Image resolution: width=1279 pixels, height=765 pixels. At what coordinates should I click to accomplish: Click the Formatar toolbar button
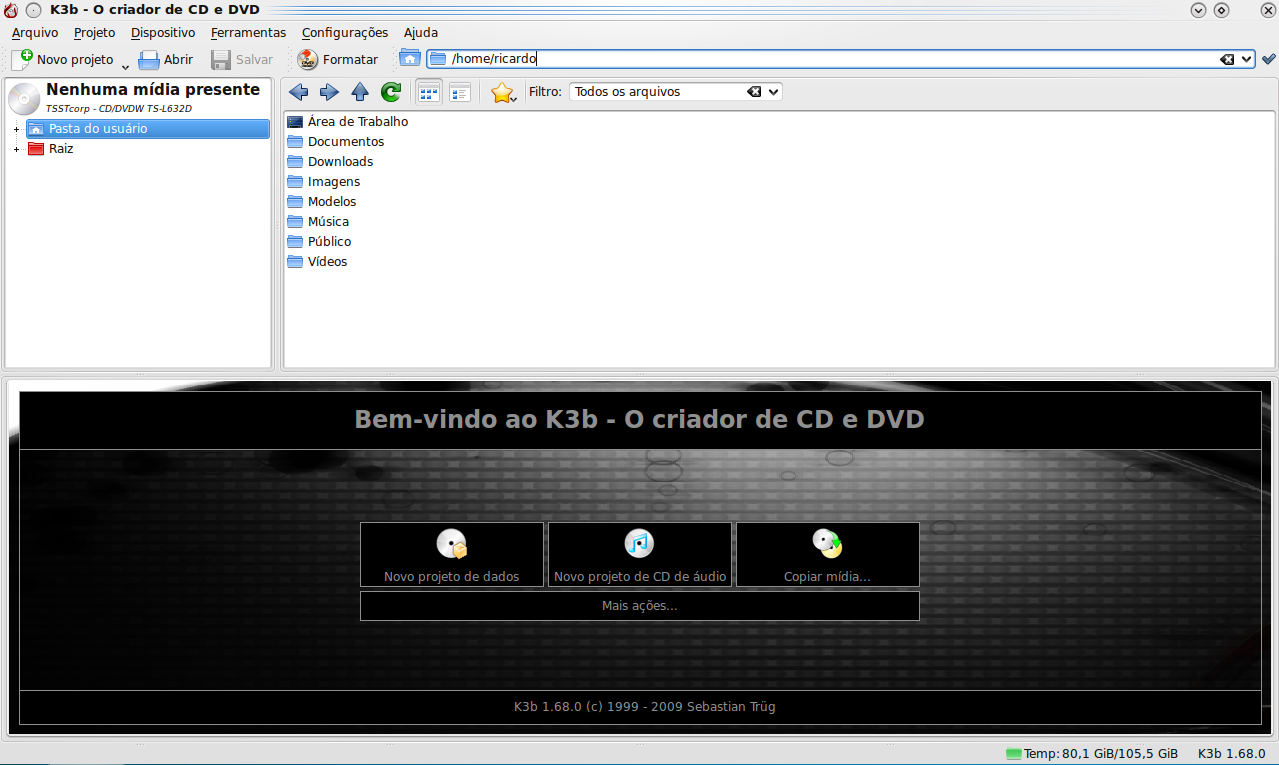tap(337, 59)
